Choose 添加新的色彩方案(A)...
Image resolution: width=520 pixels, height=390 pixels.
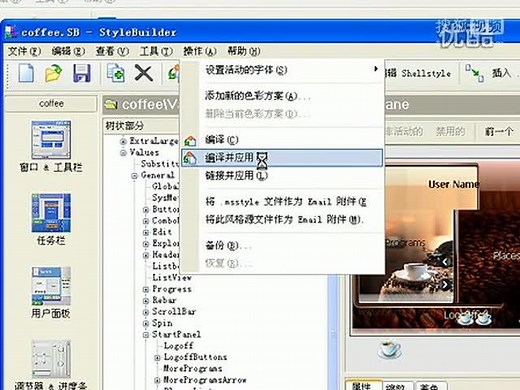282,96
